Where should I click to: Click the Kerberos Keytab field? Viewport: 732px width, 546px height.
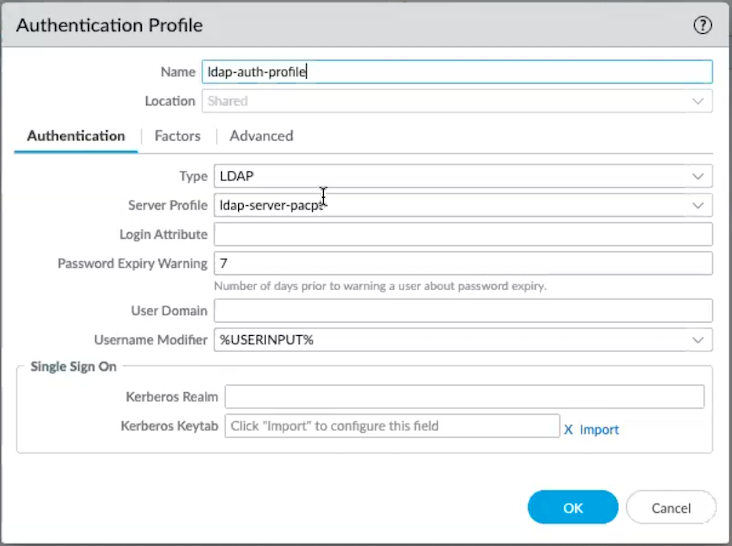point(392,426)
